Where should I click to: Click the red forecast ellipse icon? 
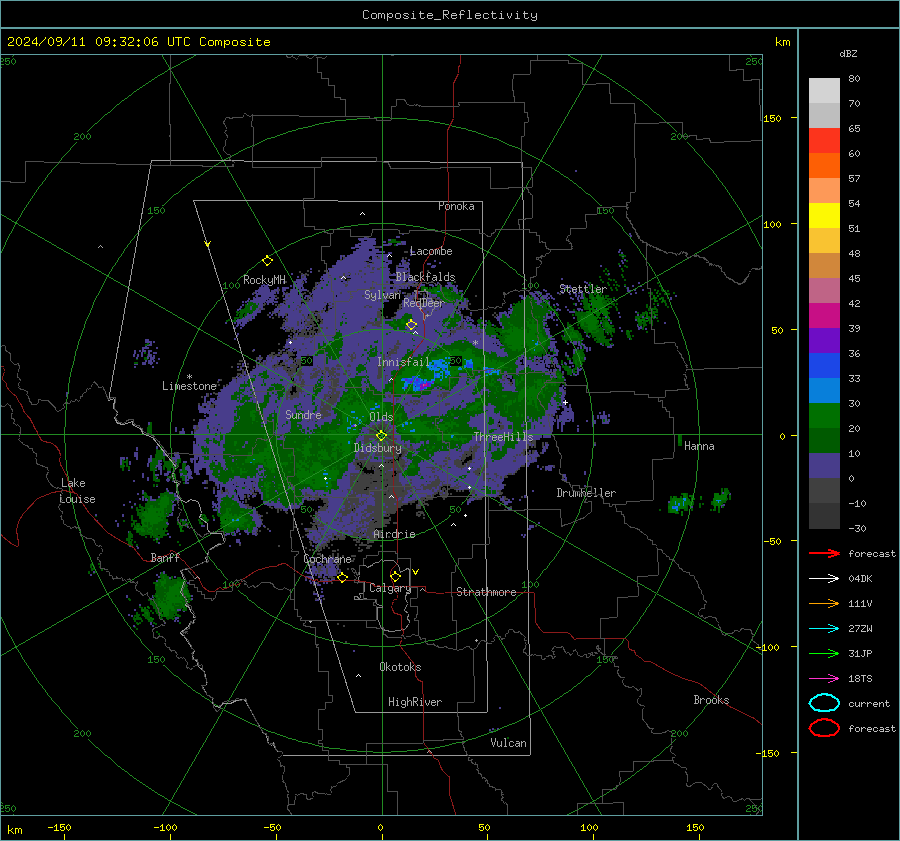point(824,728)
